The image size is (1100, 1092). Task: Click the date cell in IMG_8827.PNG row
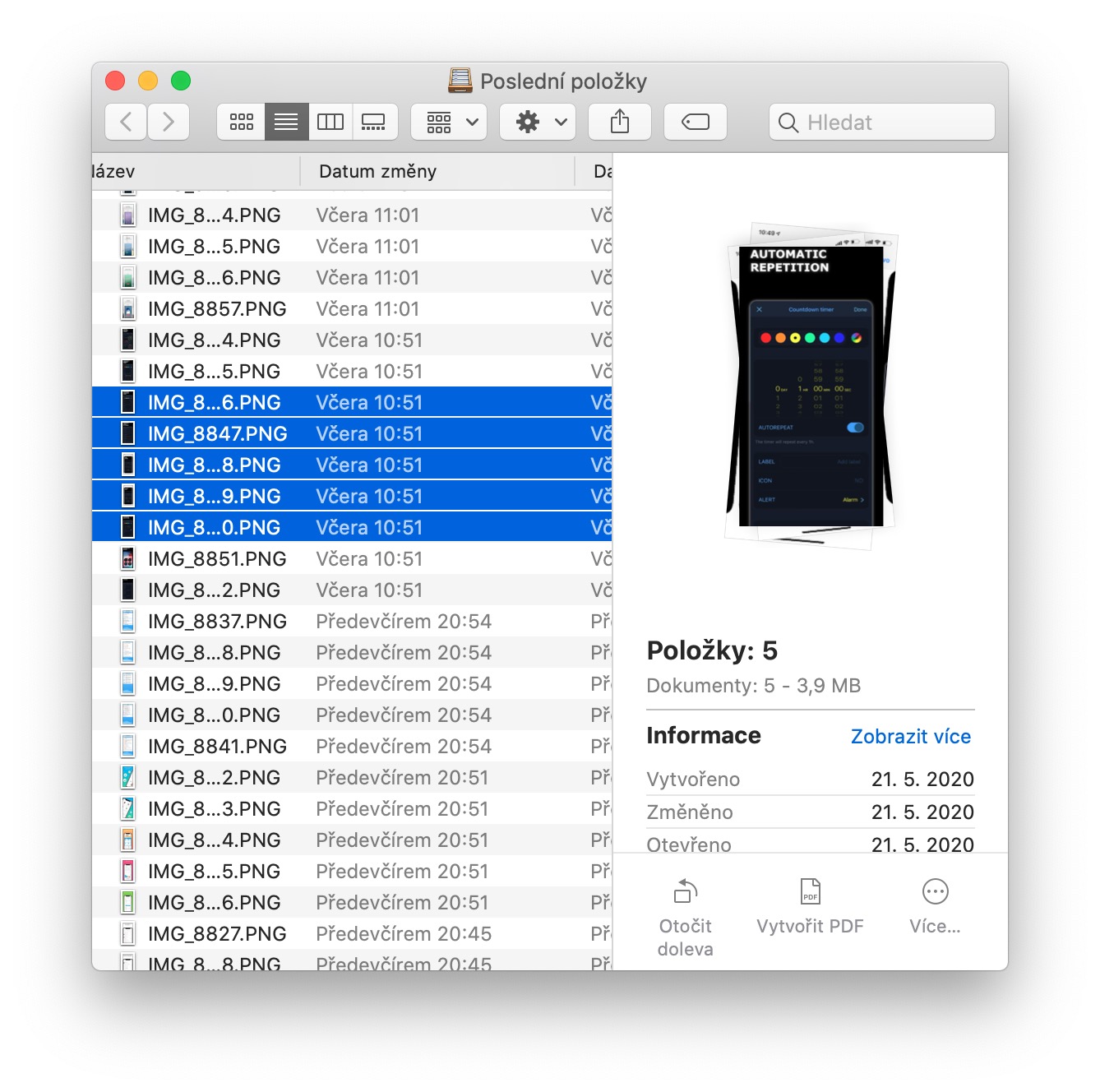coord(404,934)
